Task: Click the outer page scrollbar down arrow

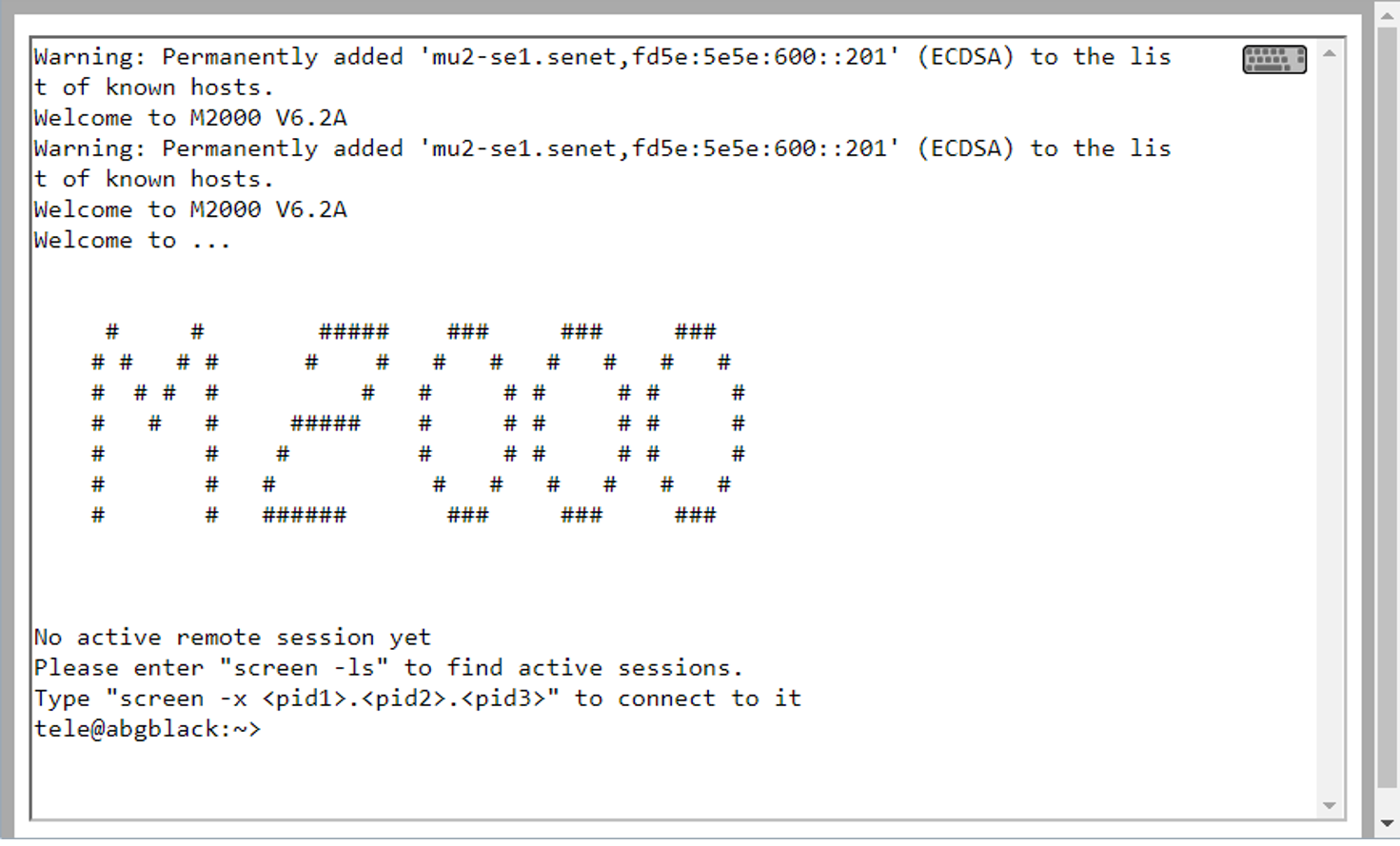Action: click(1388, 823)
